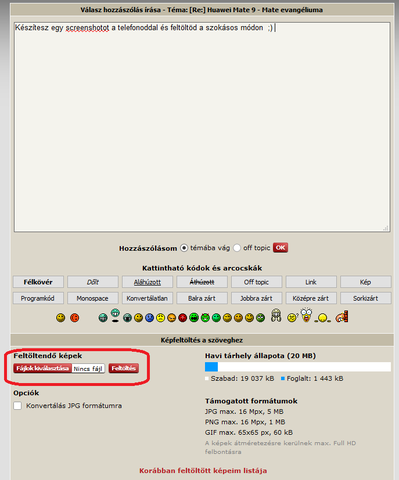Click the 'Foglalt: 1 443 kB' text
This screenshot has width=399, height=480.
point(315,379)
